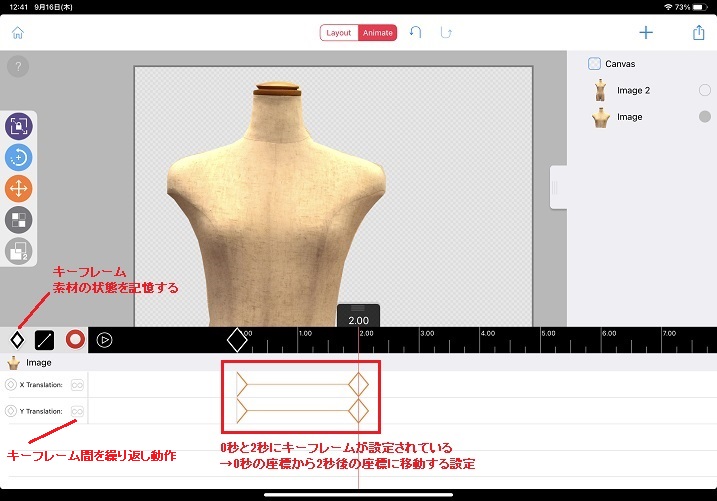Image resolution: width=717 pixels, height=501 pixels.
Task: Select the purple scale tool
Action: [x=19, y=126]
